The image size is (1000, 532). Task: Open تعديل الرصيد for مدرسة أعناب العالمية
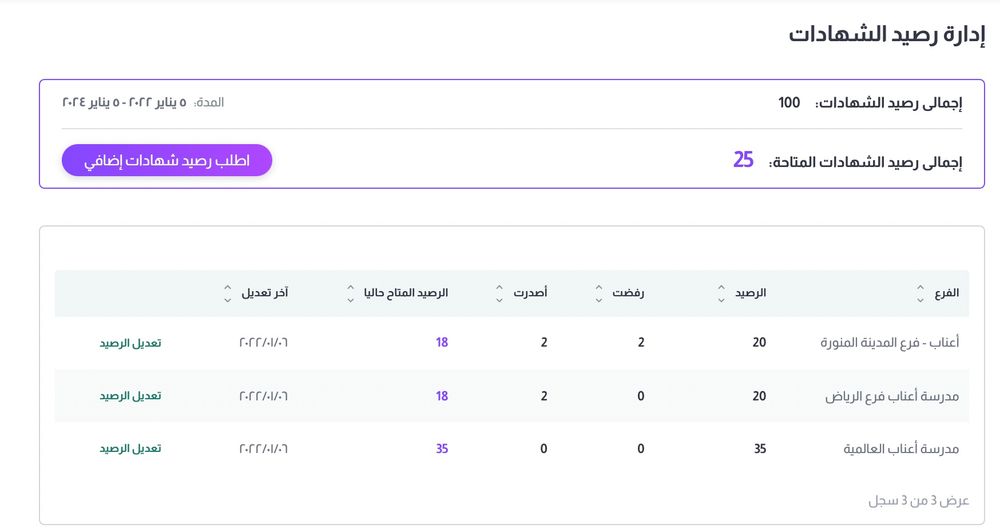point(130,449)
